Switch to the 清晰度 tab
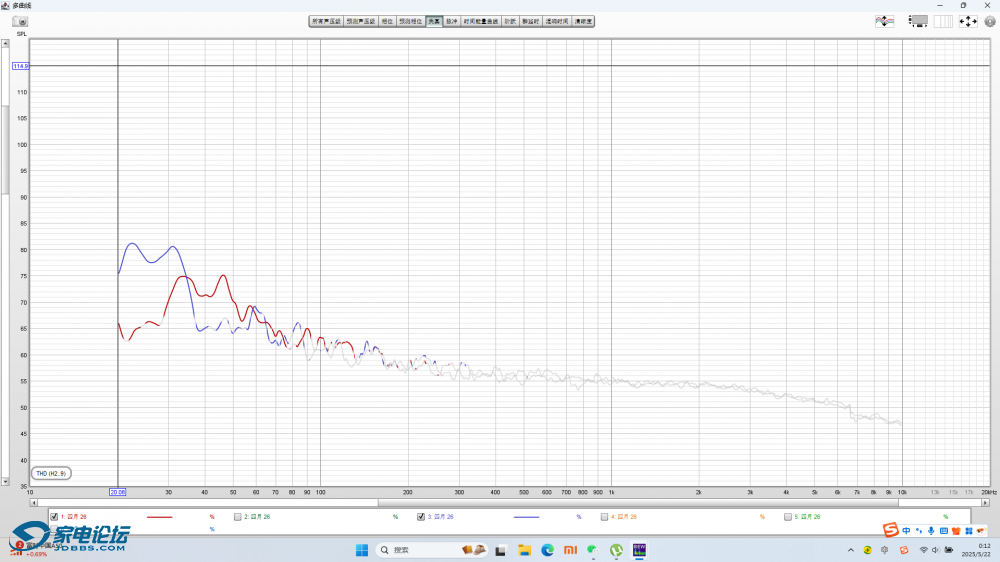 coord(583,21)
